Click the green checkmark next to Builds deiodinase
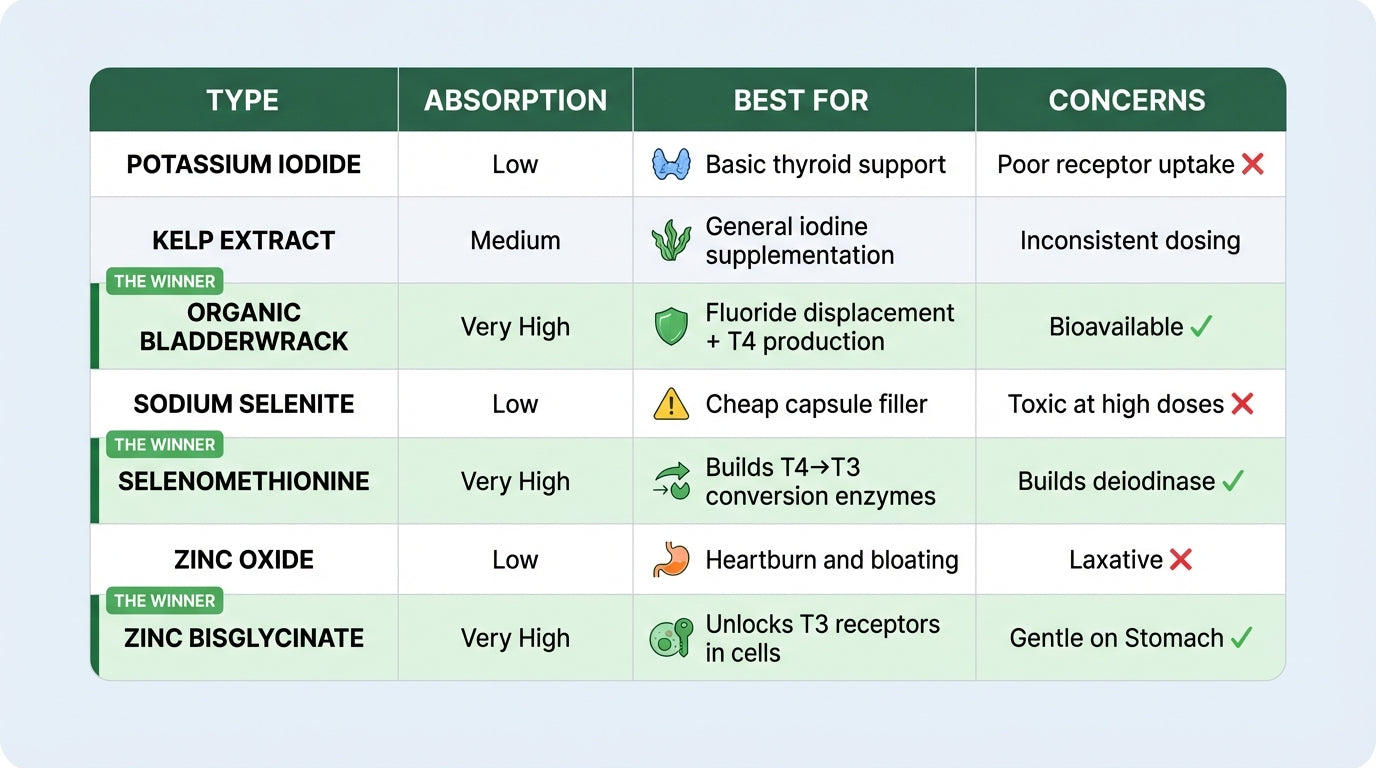Image resolution: width=1376 pixels, height=768 pixels. point(1233,481)
